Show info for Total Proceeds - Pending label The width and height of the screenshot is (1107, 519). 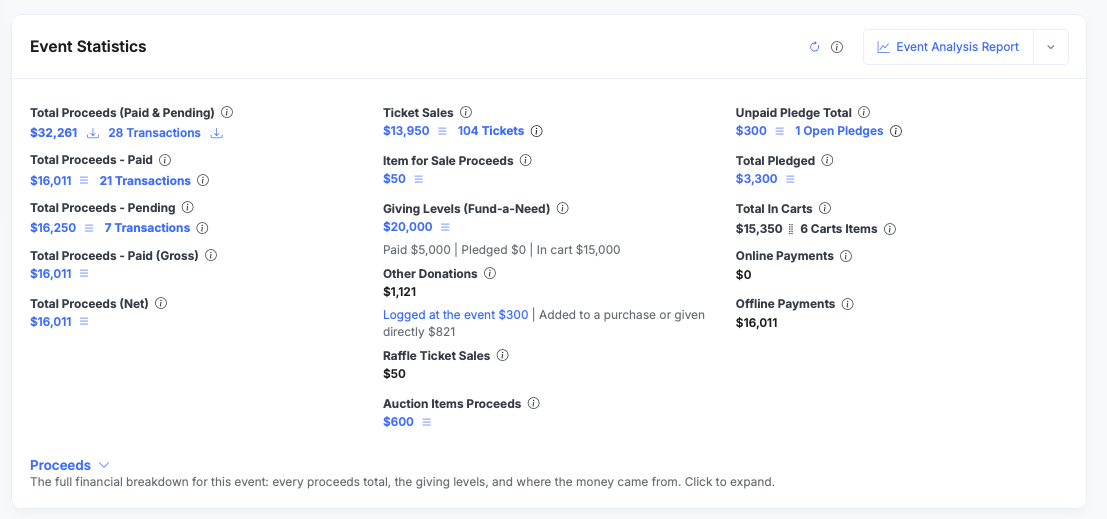tap(187, 208)
